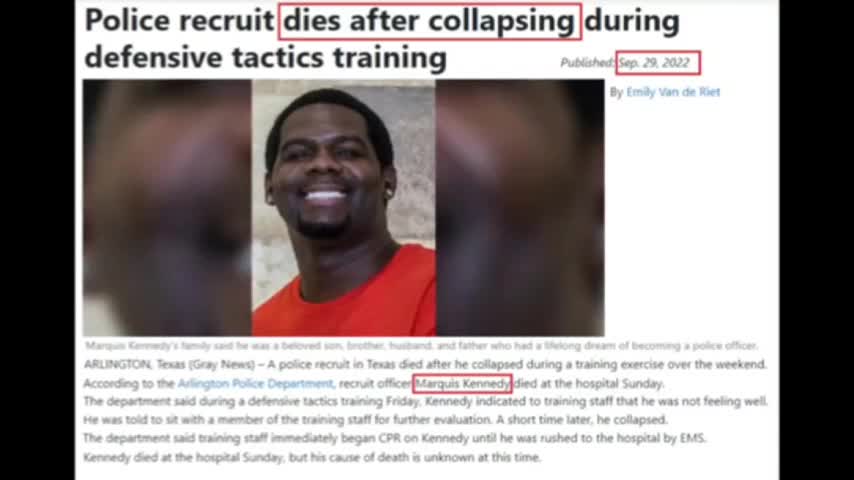Screen dimensions: 854x480
Task: Open author link Emily Van de Riet
Action: [673, 92]
